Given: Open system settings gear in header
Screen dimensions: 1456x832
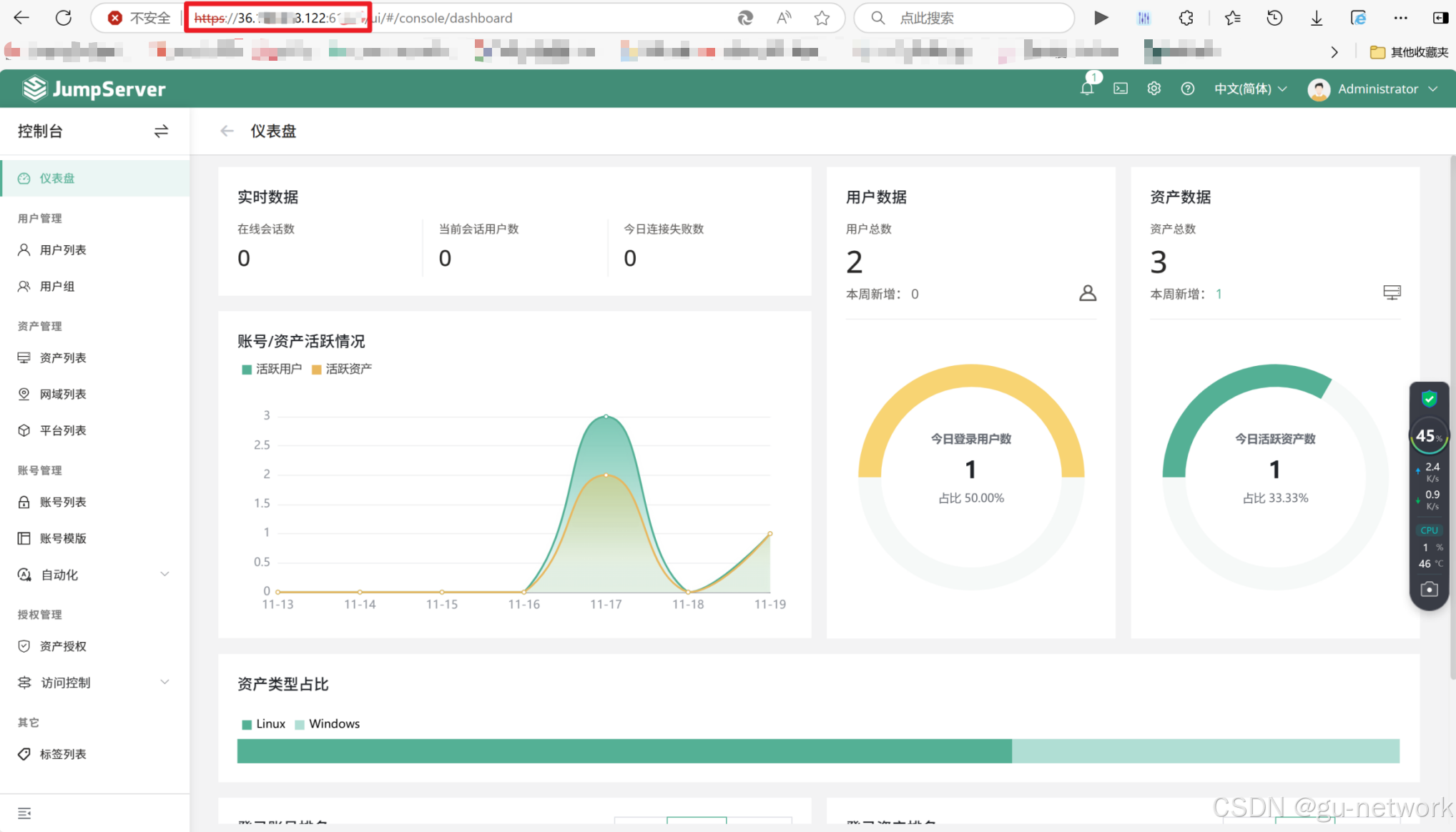Looking at the screenshot, I should point(1154,89).
